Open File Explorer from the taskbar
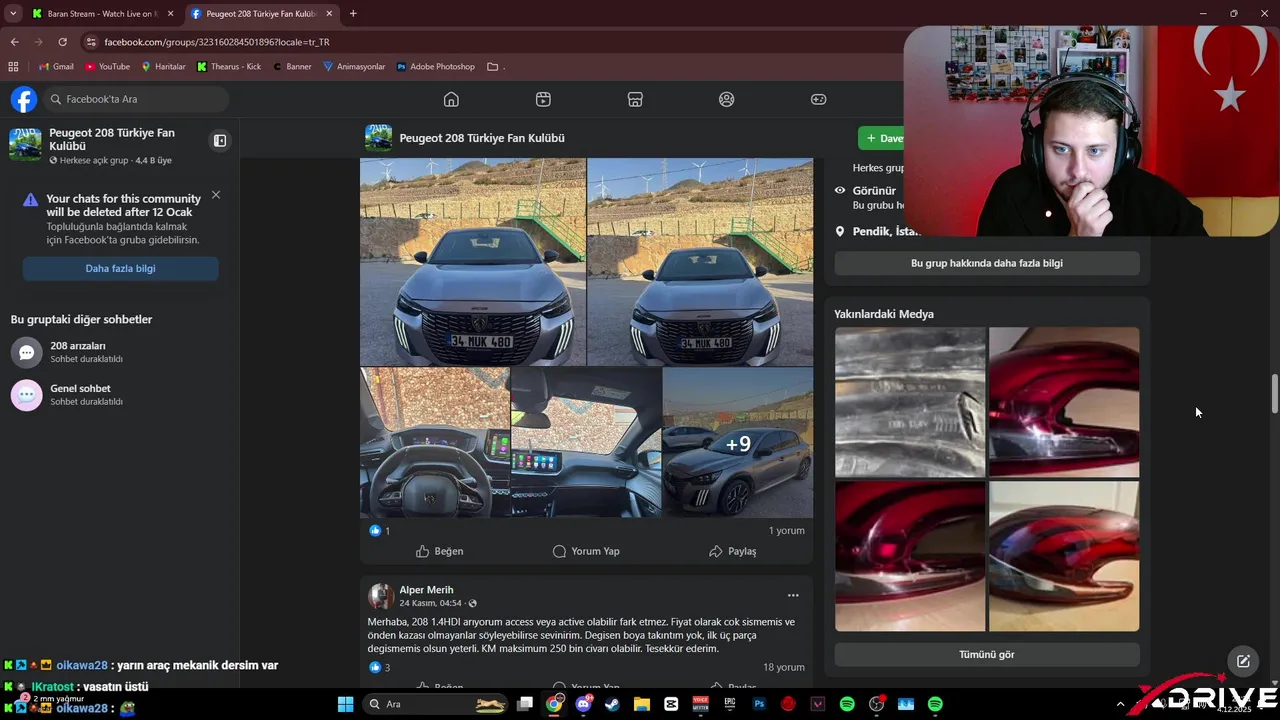 click(641, 704)
